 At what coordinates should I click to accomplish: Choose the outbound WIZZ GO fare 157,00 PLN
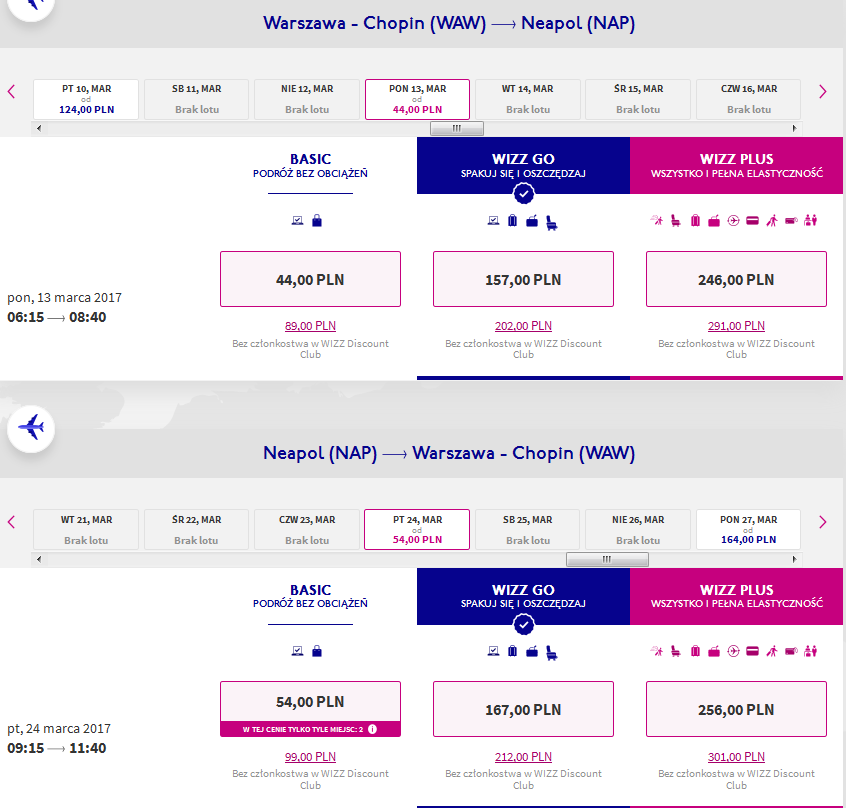[523, 279]
